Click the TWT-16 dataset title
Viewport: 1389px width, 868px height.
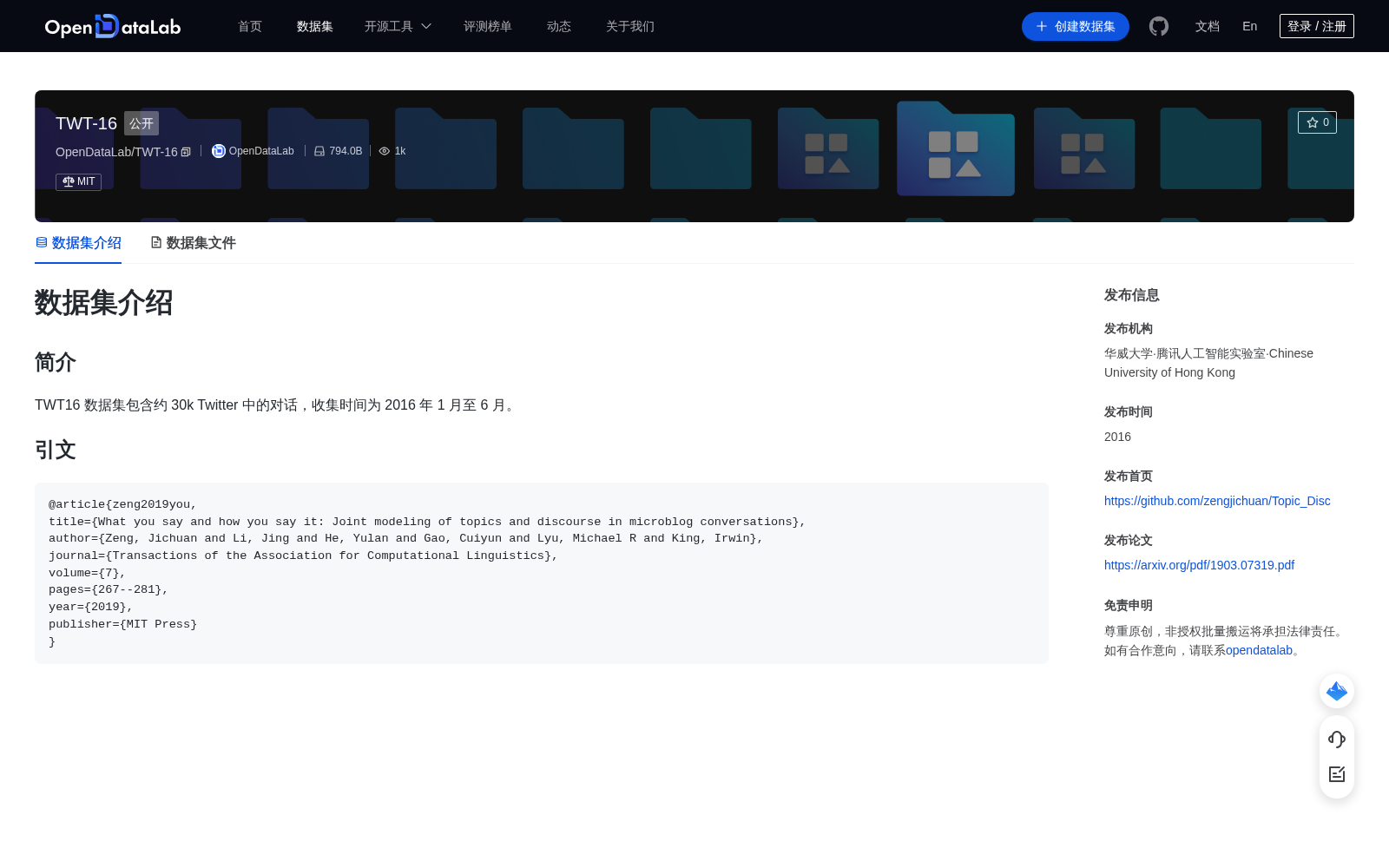coord(86,123)
